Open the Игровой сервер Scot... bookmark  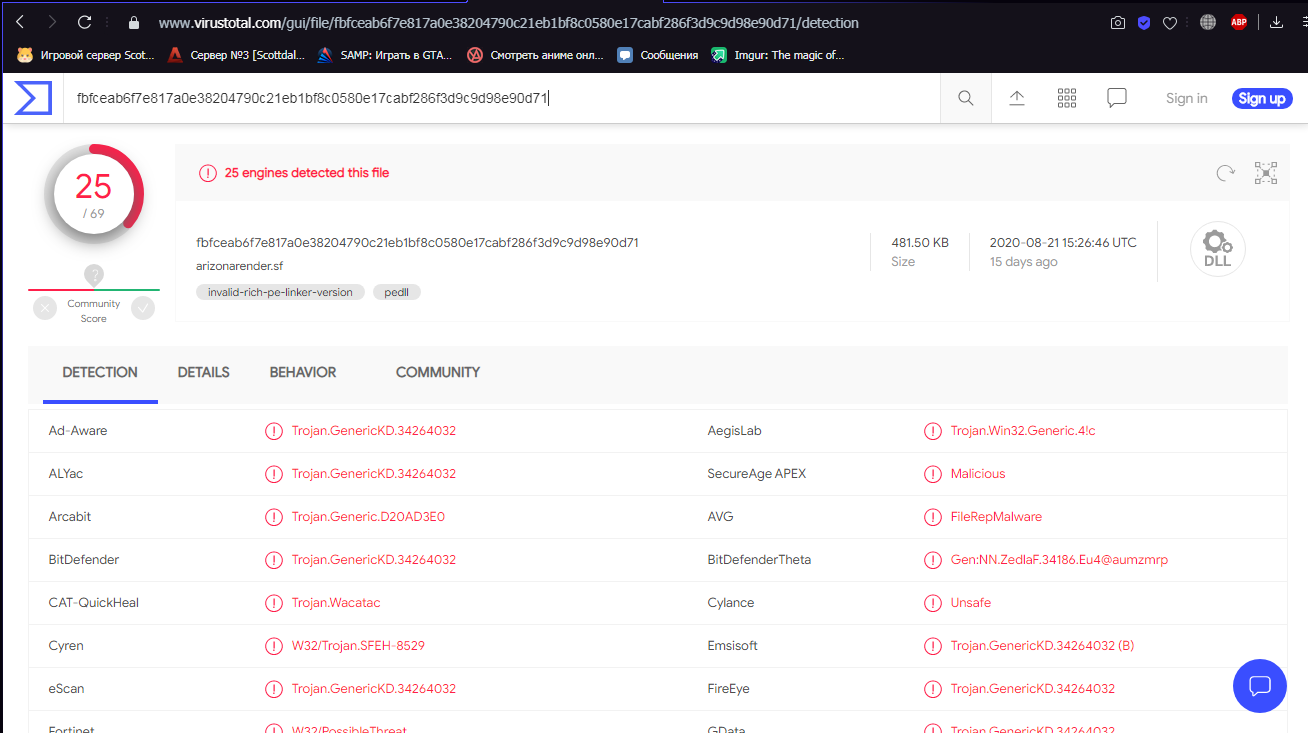pyautogui.click(x=86, y=55)
